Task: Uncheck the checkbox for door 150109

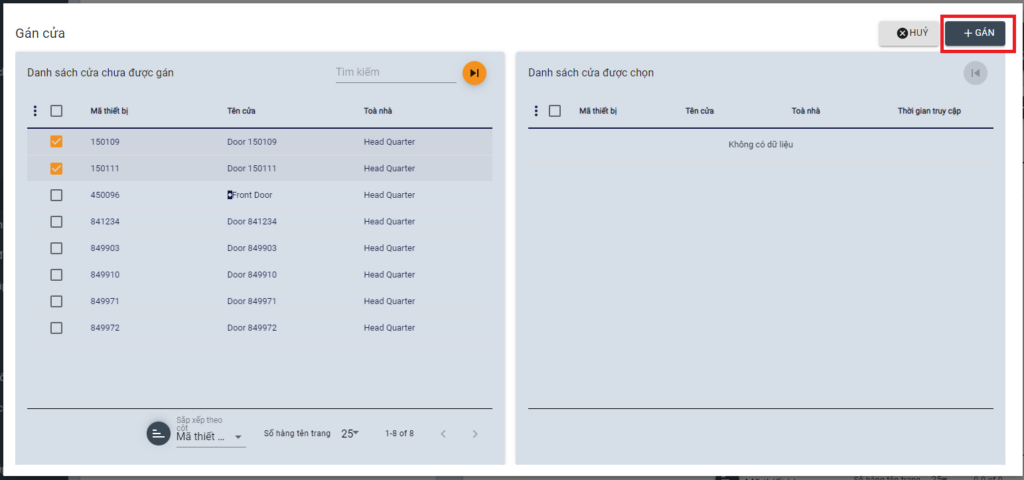Action: (56, 142)
